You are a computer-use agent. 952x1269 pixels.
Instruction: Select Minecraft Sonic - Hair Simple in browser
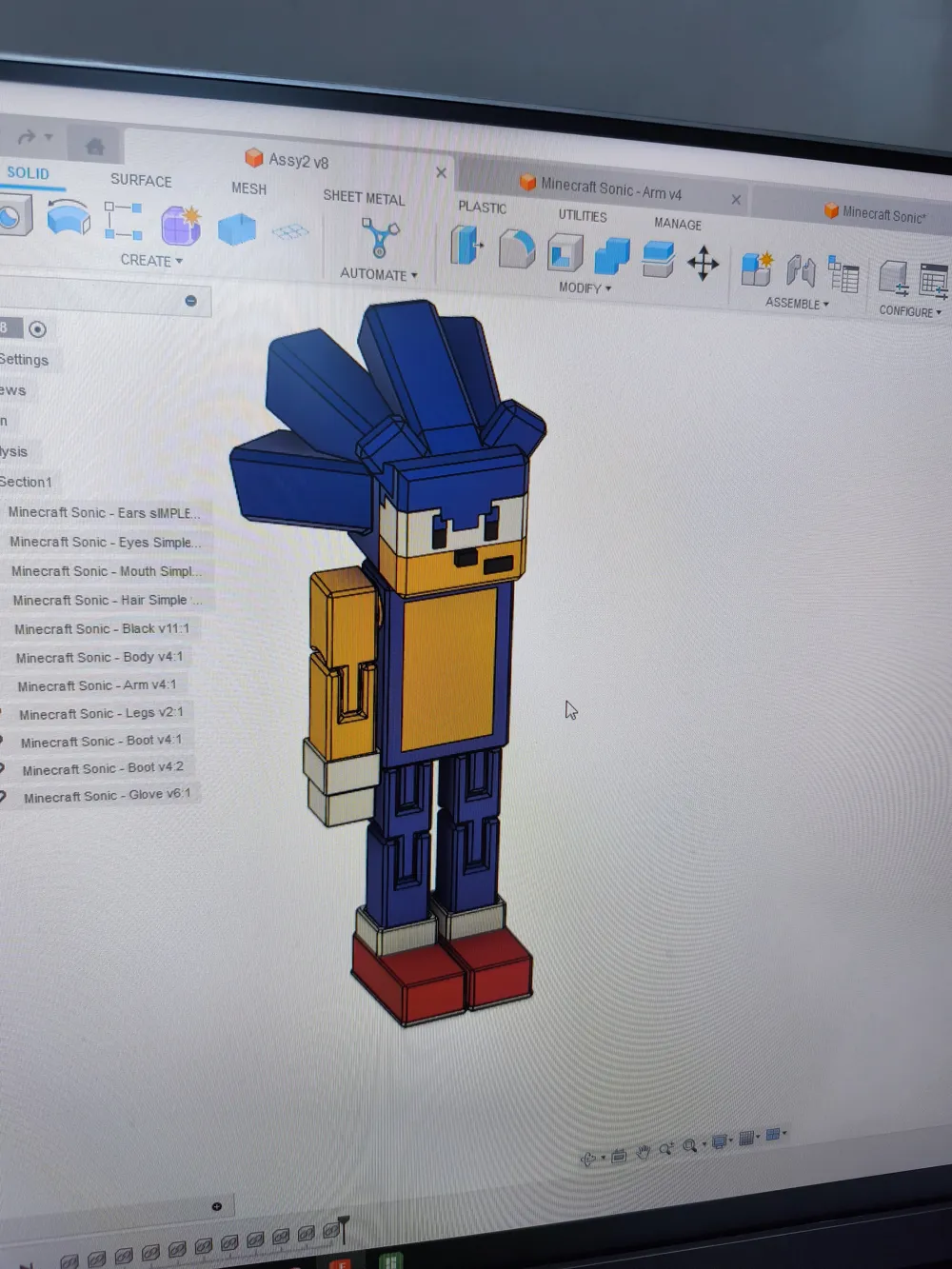pyautogui.click(x=108, y=600)
